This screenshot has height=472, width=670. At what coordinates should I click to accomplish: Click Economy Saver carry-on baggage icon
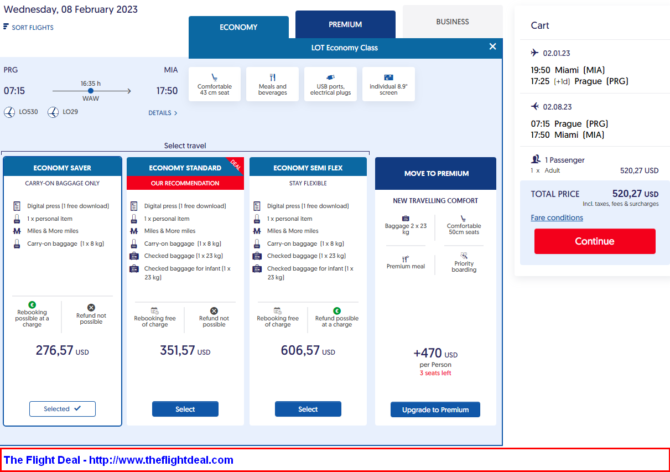point(17,244)
